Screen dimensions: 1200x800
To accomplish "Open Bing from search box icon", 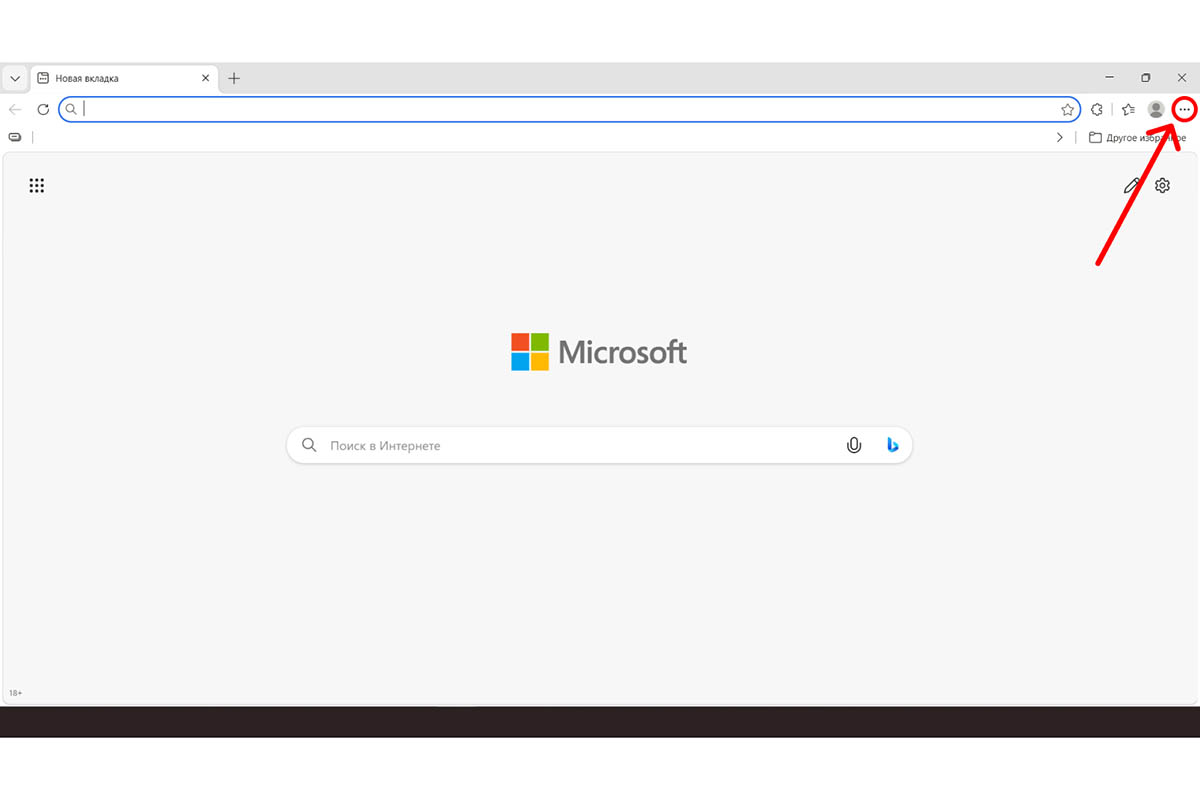I will coord(892,445).
